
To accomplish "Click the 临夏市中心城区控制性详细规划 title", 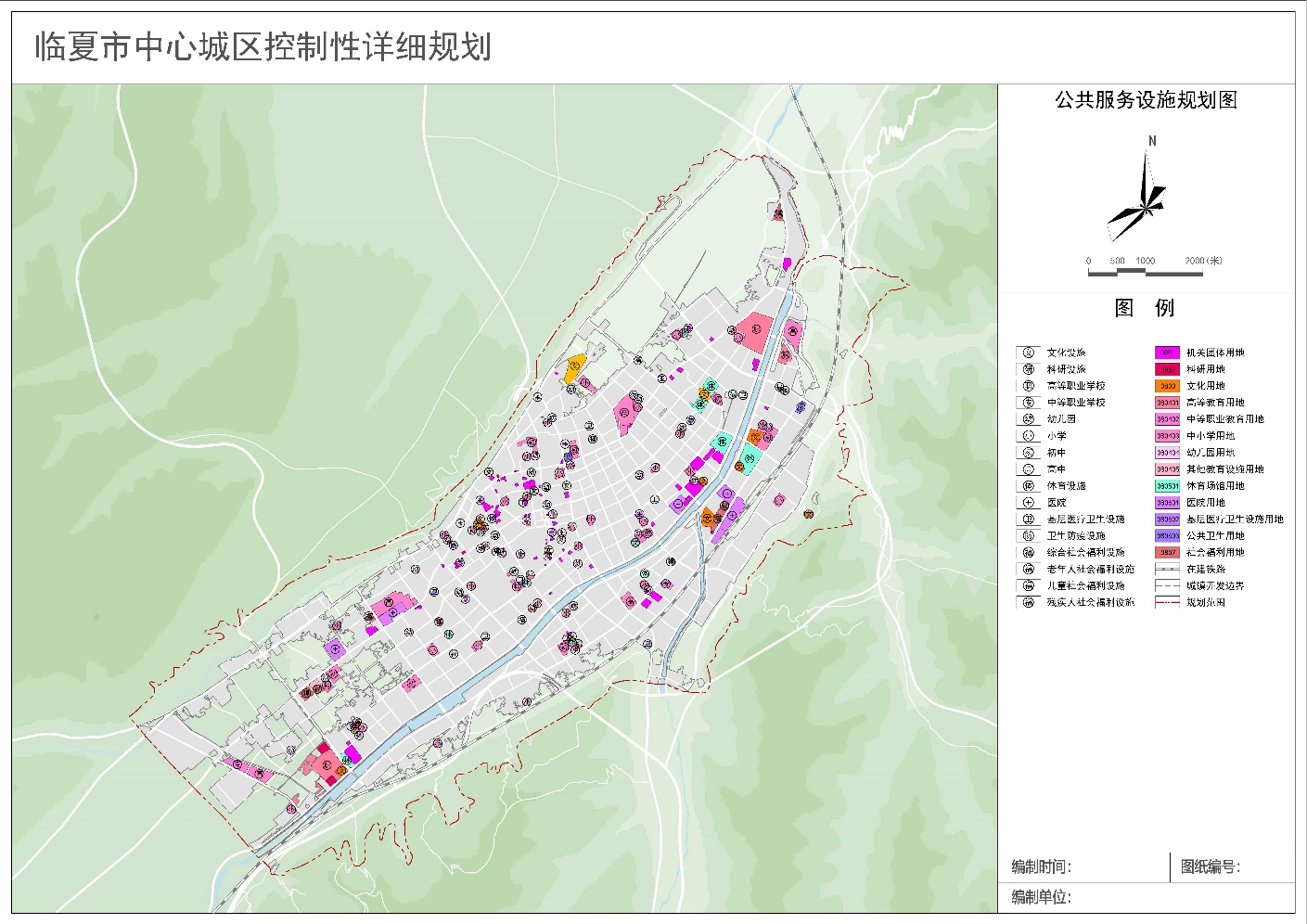I will [x=263, y=47].
